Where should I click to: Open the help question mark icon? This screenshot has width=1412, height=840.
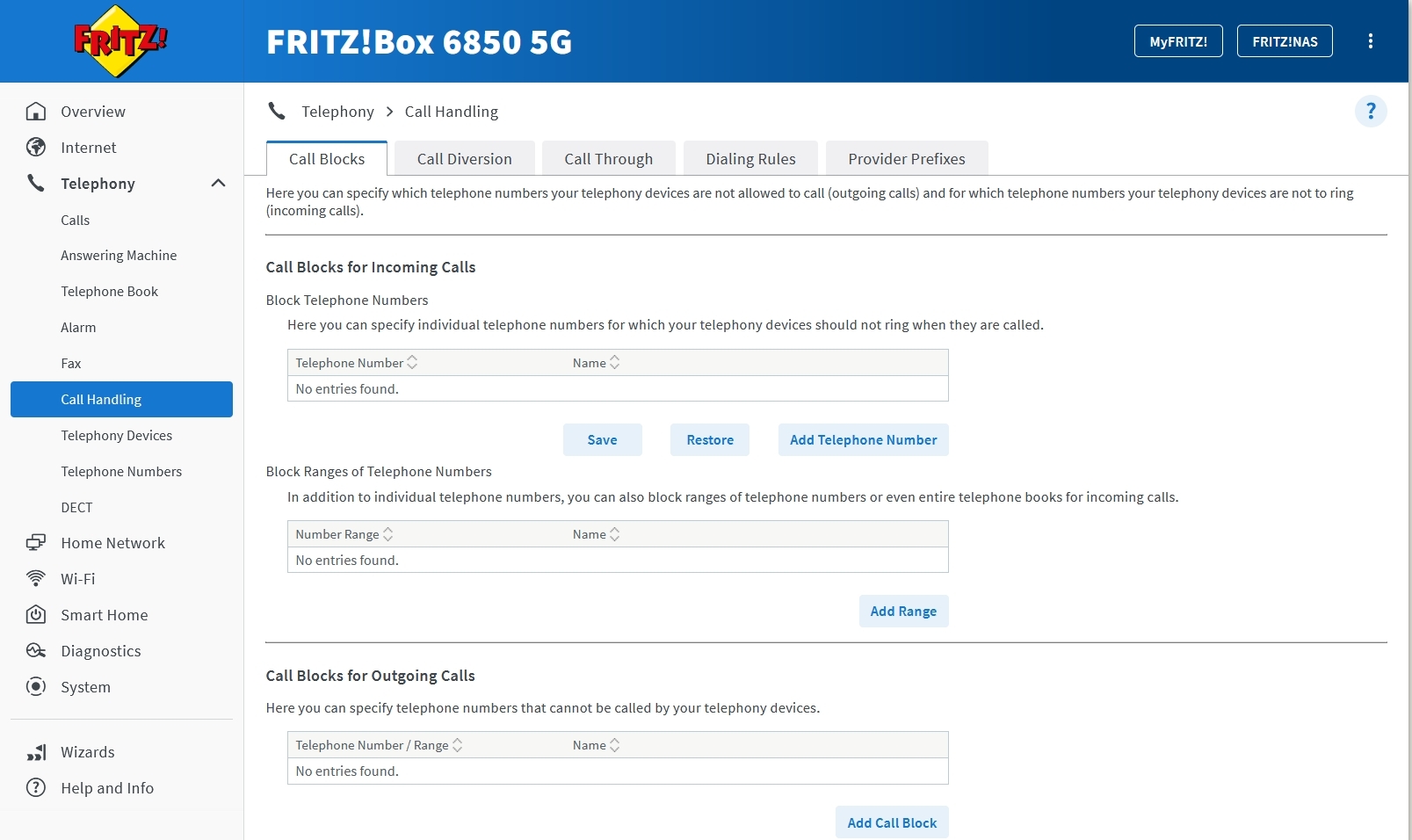(x=1371, y=112)
